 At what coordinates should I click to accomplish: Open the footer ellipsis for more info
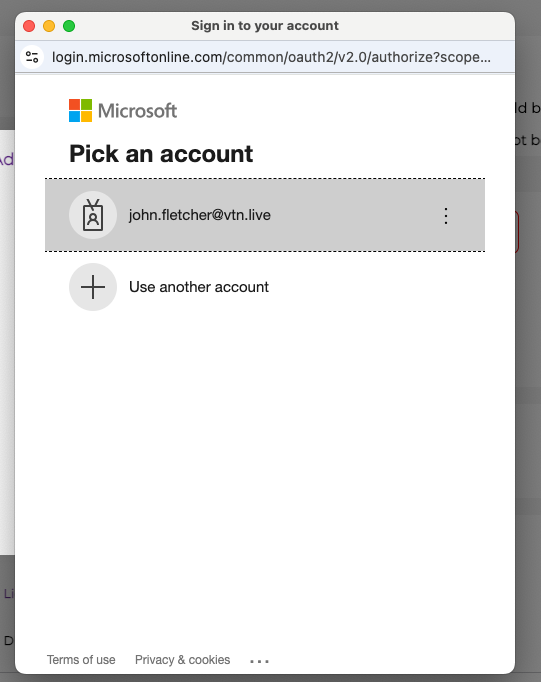[260, 661]
